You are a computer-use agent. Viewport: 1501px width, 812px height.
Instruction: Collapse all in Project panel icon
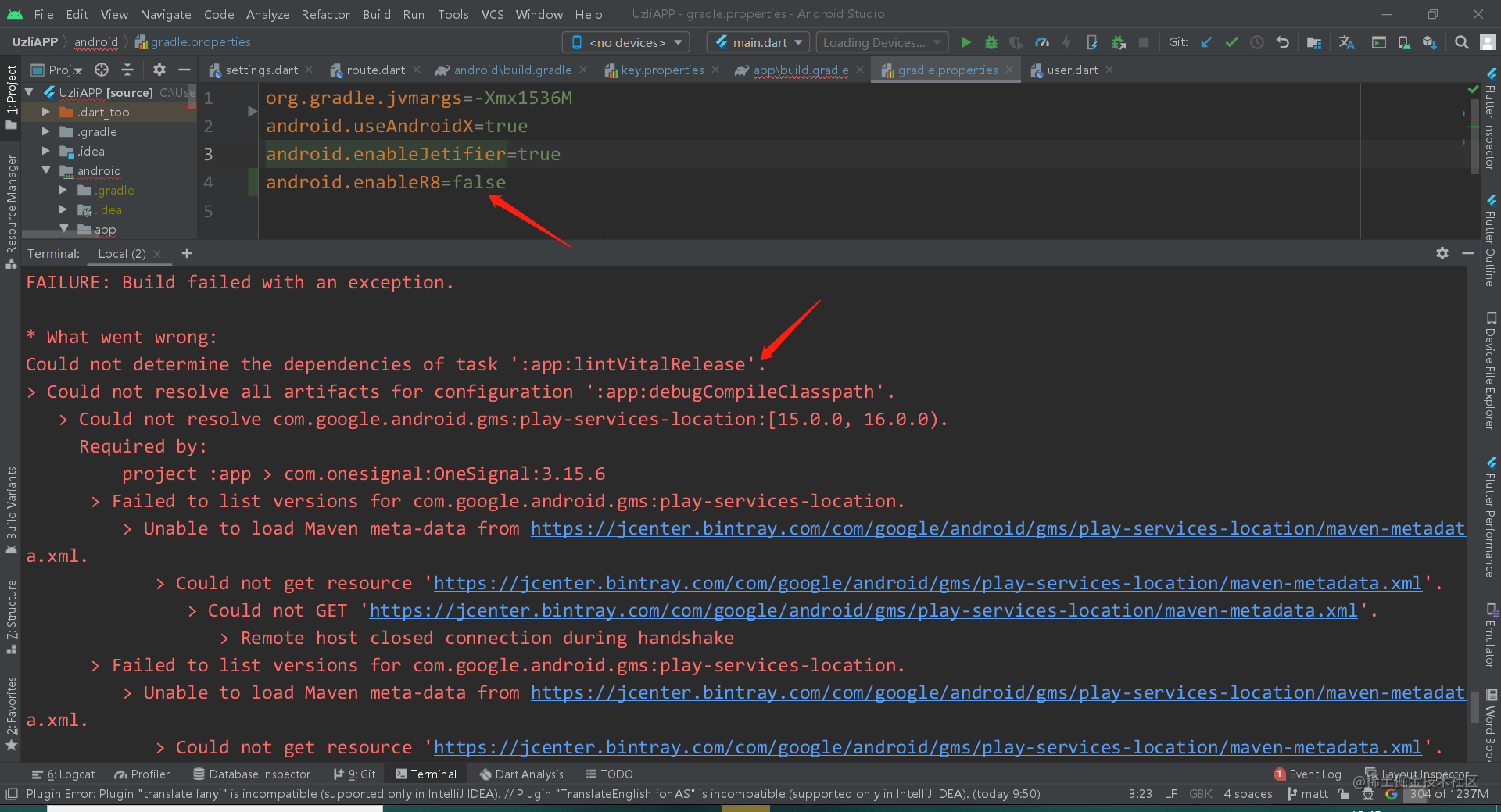coord(127,70)
